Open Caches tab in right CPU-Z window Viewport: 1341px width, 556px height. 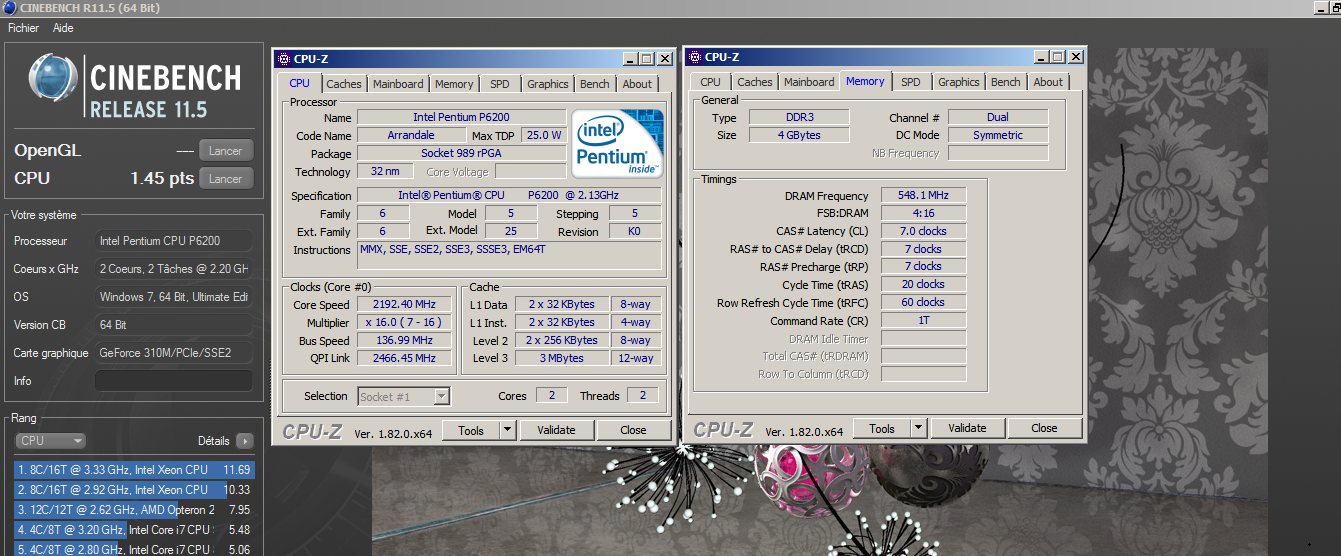click(755, 82)
